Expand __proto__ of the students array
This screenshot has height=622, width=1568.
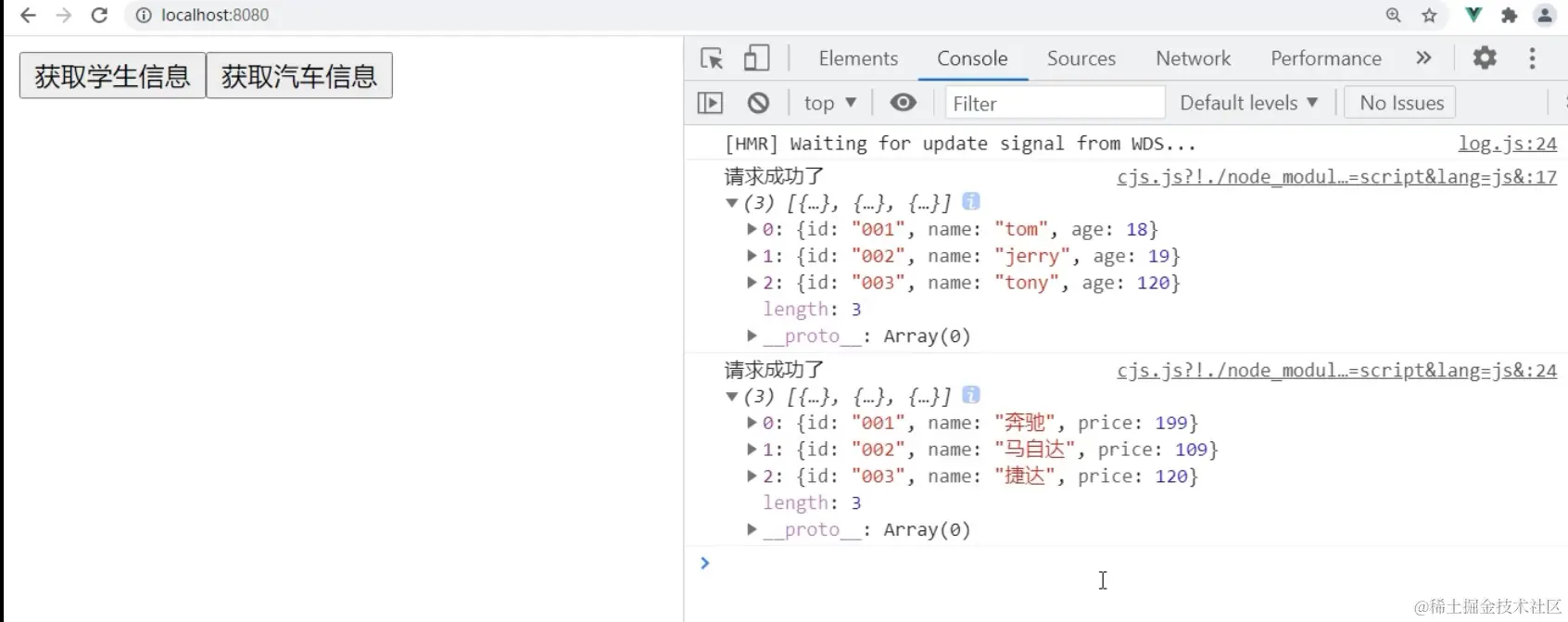pyautogui.click(x=752, y=336)
